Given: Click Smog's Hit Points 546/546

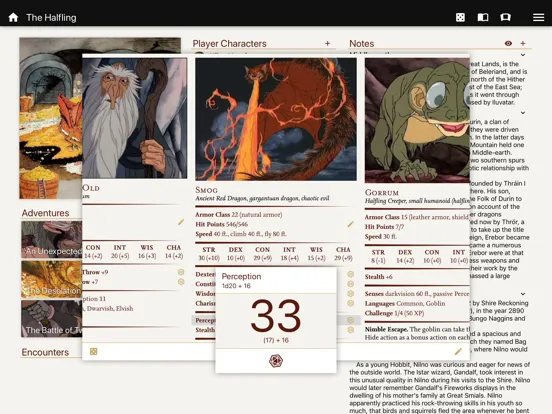Looking at the screenshot, I should pyautogui.click(x=222, y=224).
